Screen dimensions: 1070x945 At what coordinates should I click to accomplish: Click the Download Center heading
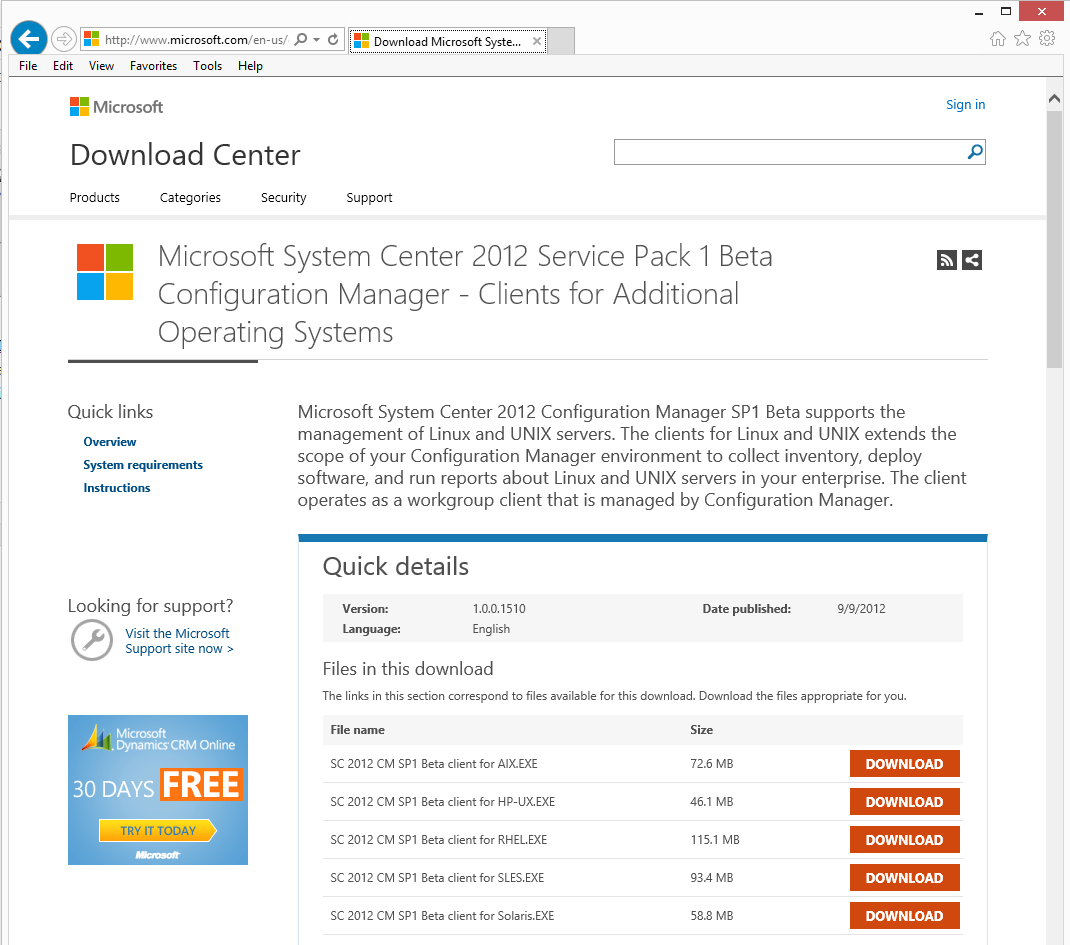click(x=185, y=155)
